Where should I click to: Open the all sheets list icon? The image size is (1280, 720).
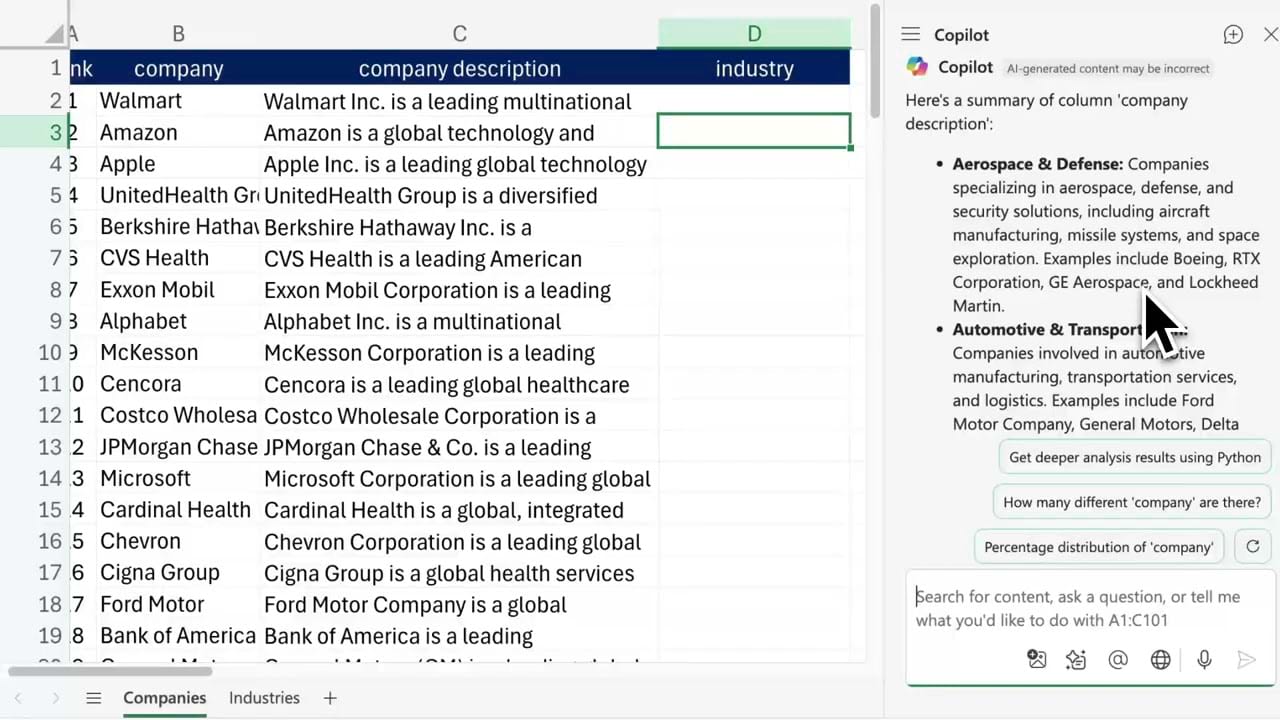coord(93,698)
